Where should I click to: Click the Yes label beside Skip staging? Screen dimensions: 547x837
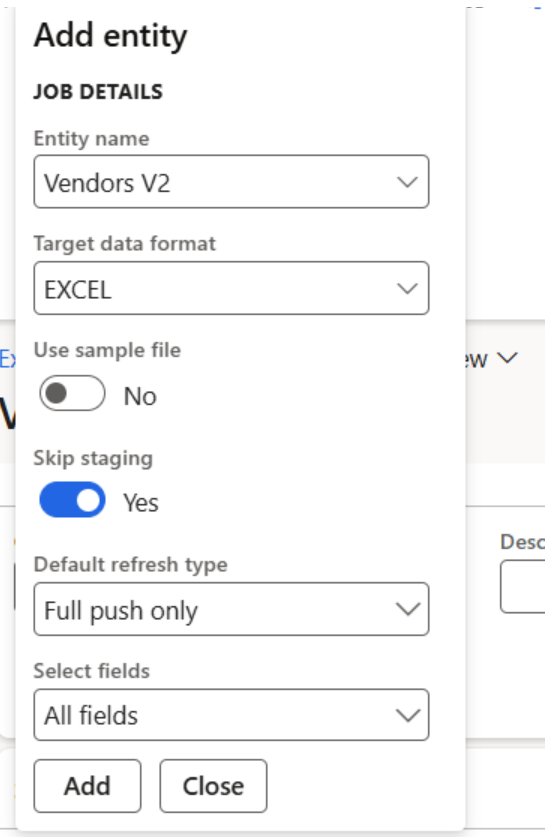pyautogui.click(x=141, y=503)
